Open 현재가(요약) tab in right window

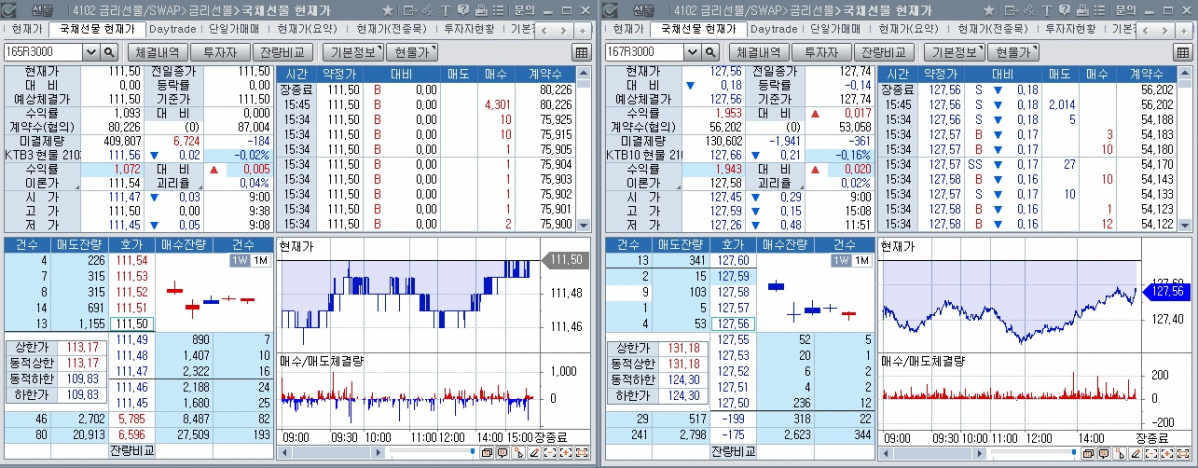click(908, 29)
